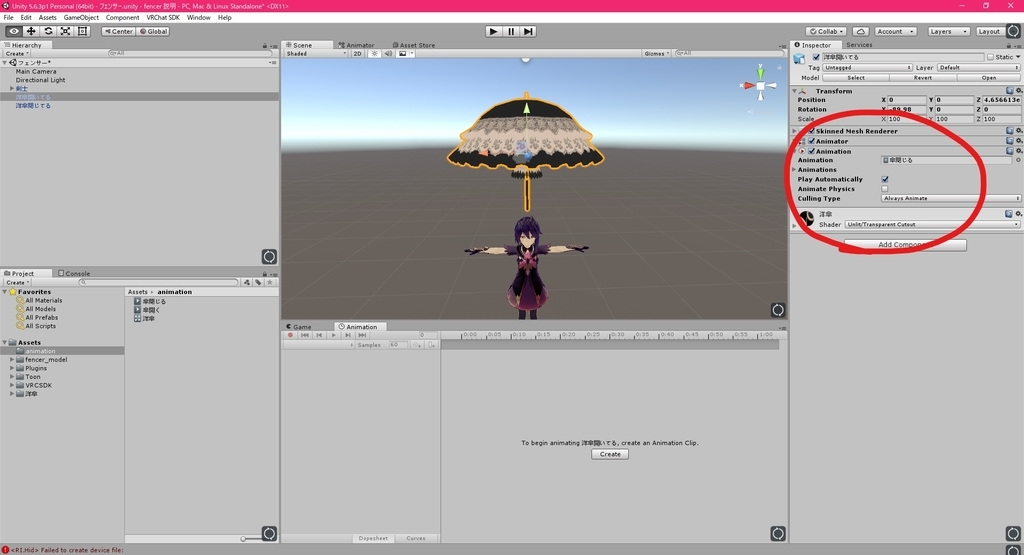Toggle 2D scene view mode
The width and height of the screenshot is (1024, 555).
357,54
